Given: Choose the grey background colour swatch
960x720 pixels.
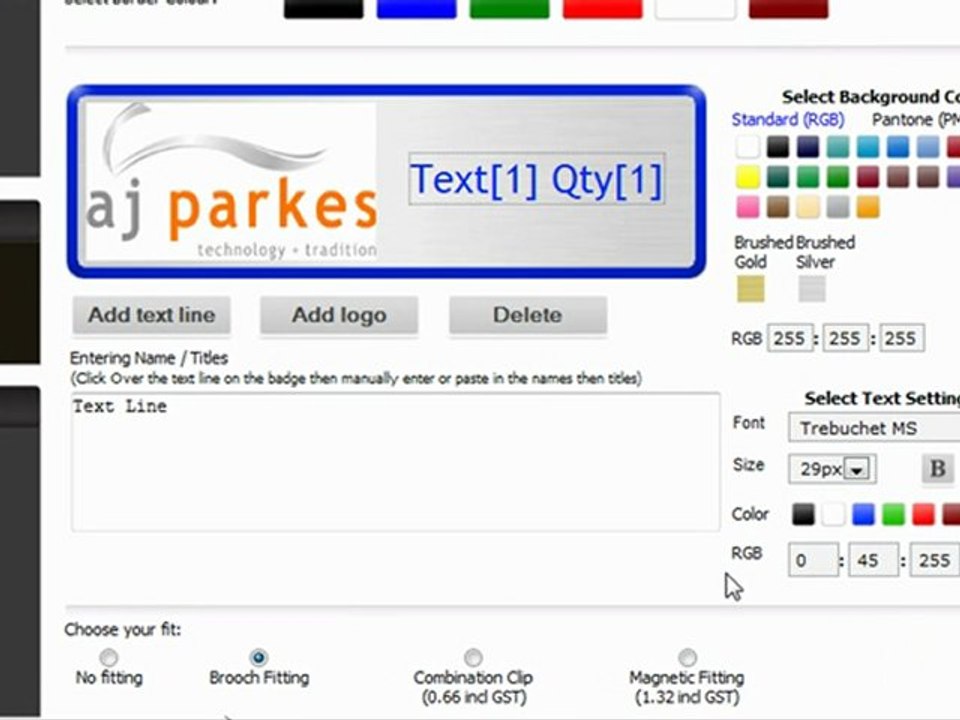Looking at the screenshot, I should coord(838,207).
